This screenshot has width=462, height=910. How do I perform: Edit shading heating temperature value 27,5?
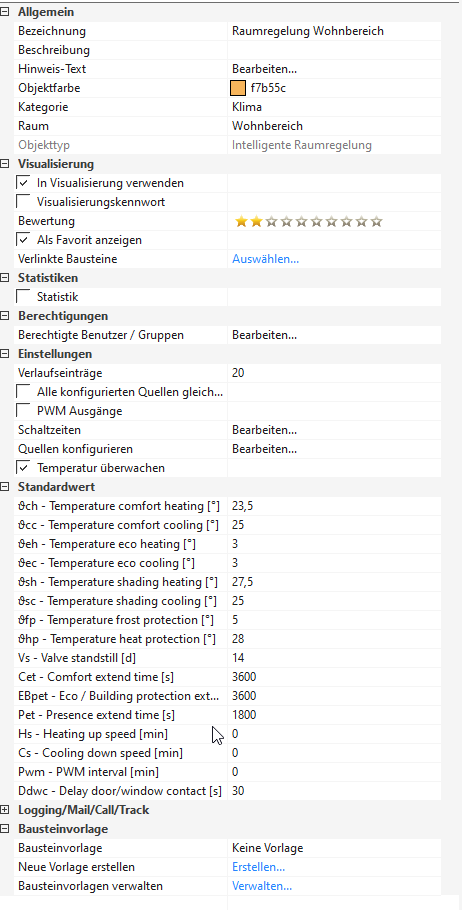point(334,582)
